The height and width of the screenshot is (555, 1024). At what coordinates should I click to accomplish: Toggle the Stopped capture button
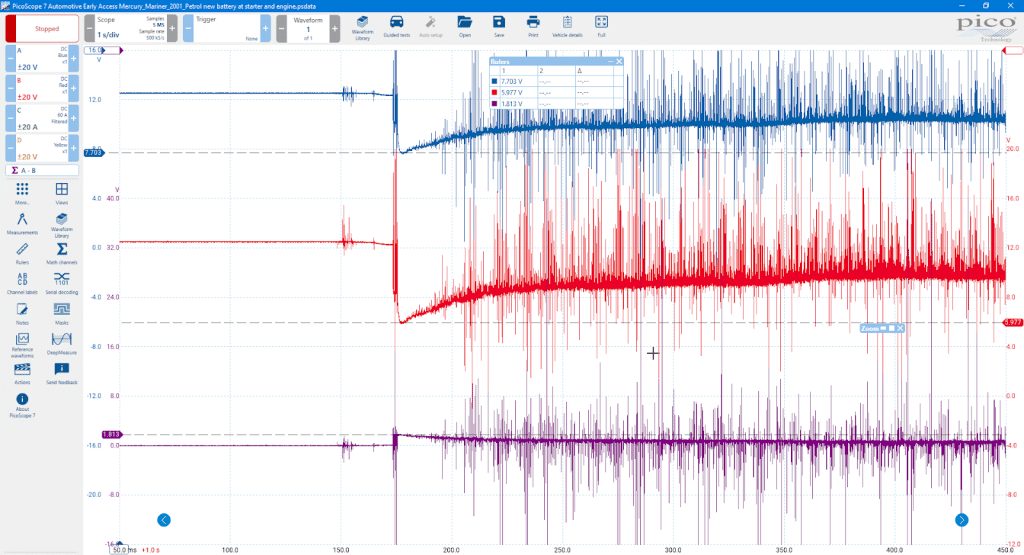[42, 29]
